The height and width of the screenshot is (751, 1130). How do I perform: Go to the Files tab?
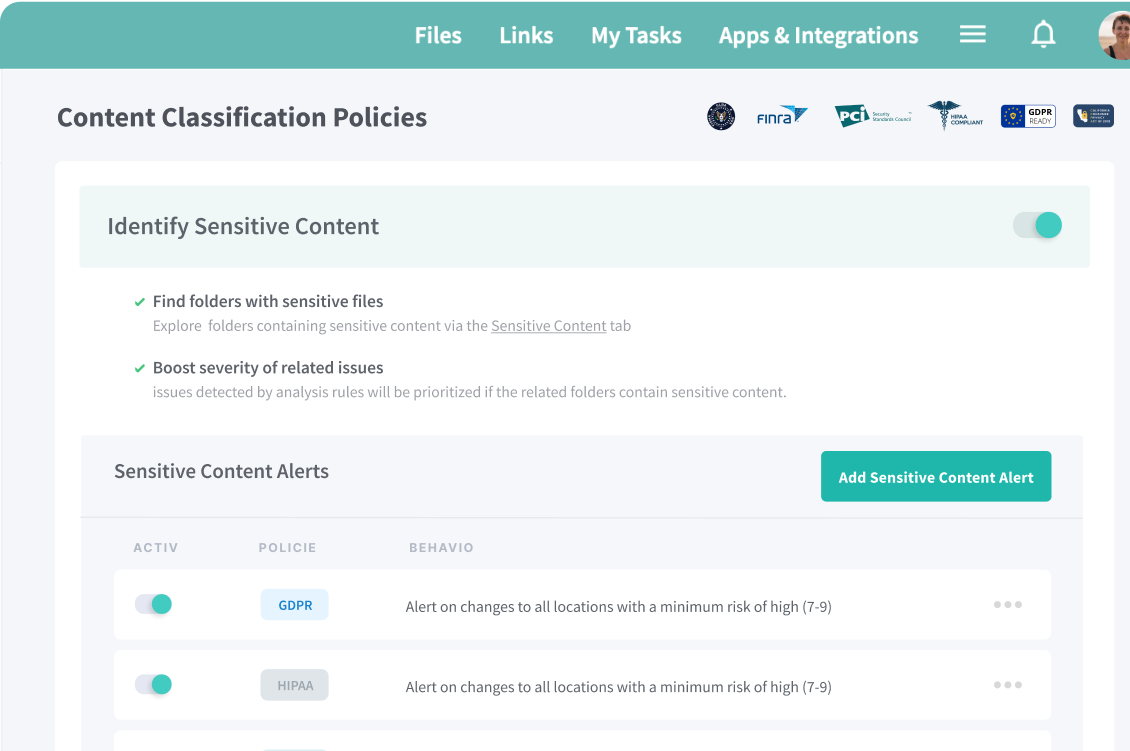click(438, 36)
